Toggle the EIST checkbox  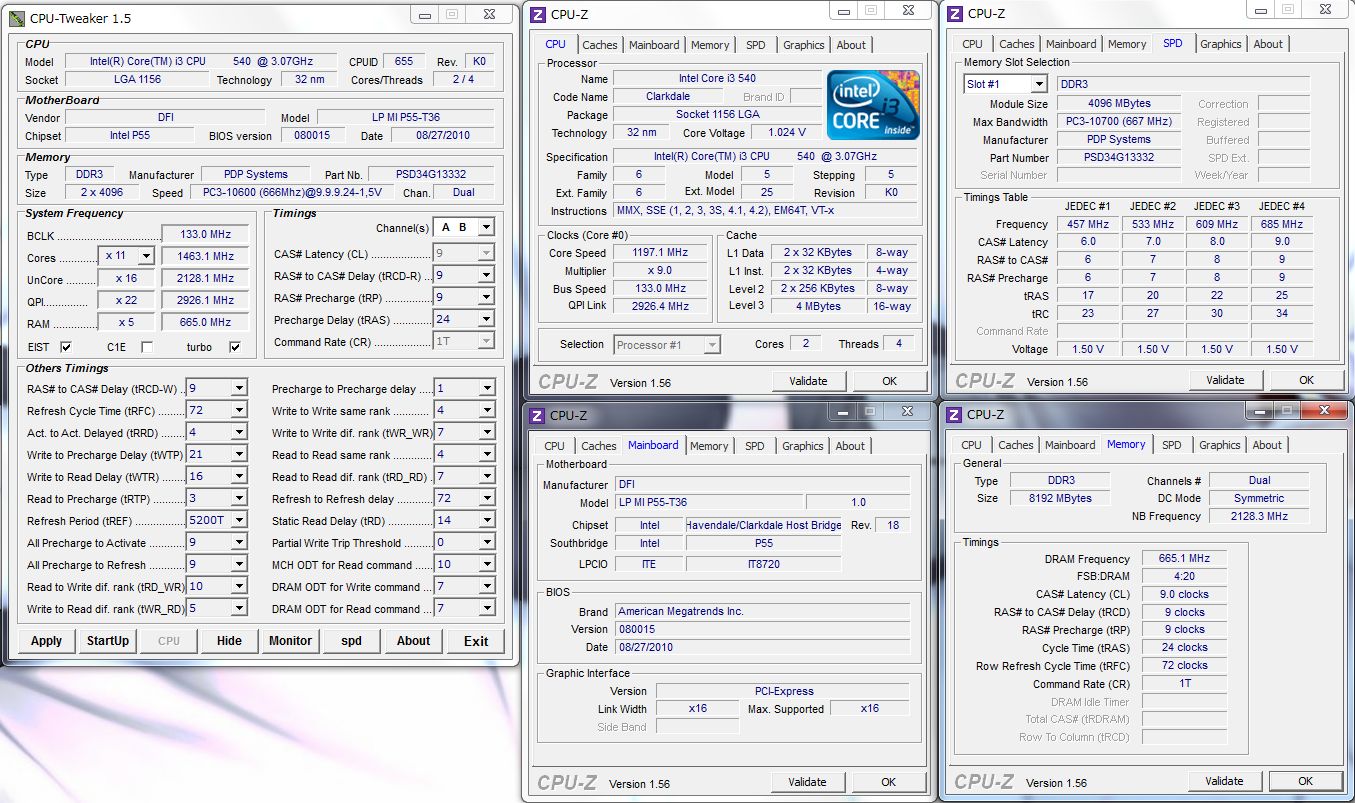point(66,347)
